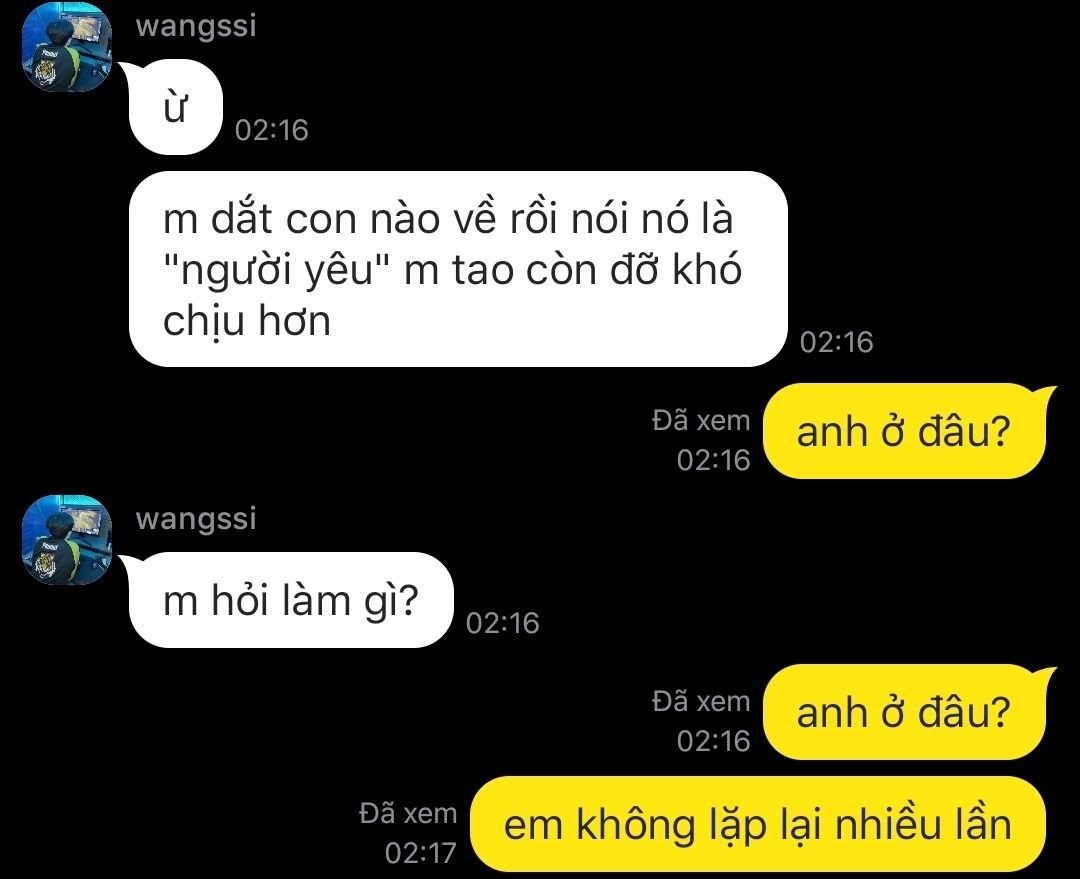Select the long message starting 'm dắt con nào'

(458, 269)
